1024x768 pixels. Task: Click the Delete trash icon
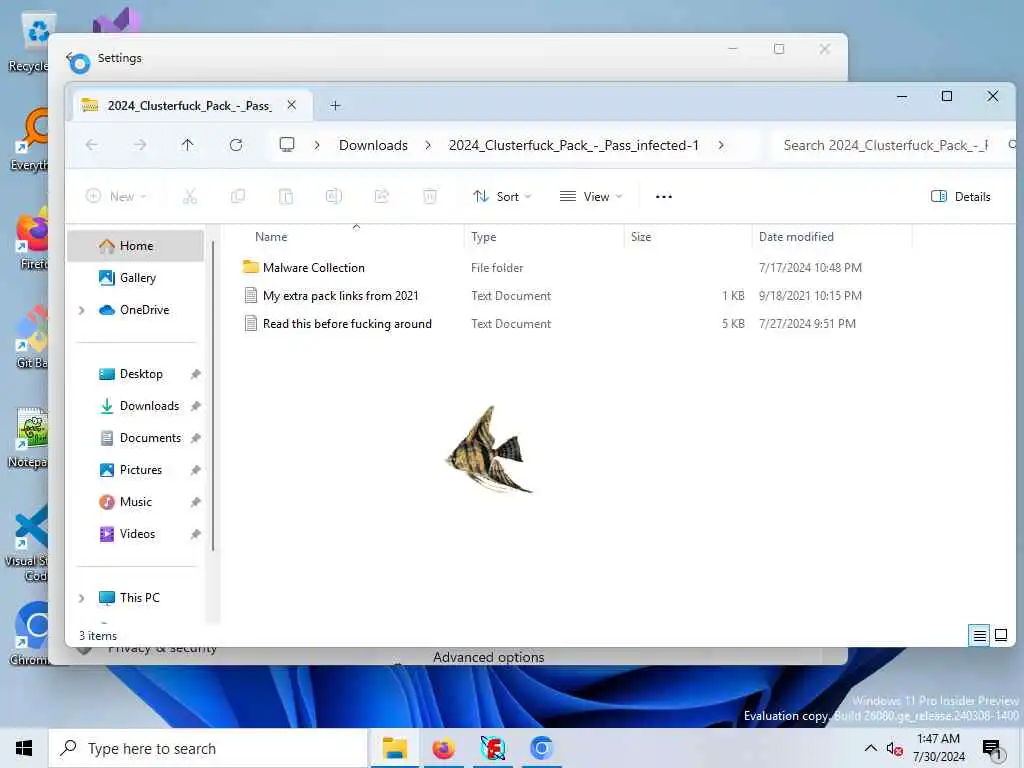click(430, 197)
